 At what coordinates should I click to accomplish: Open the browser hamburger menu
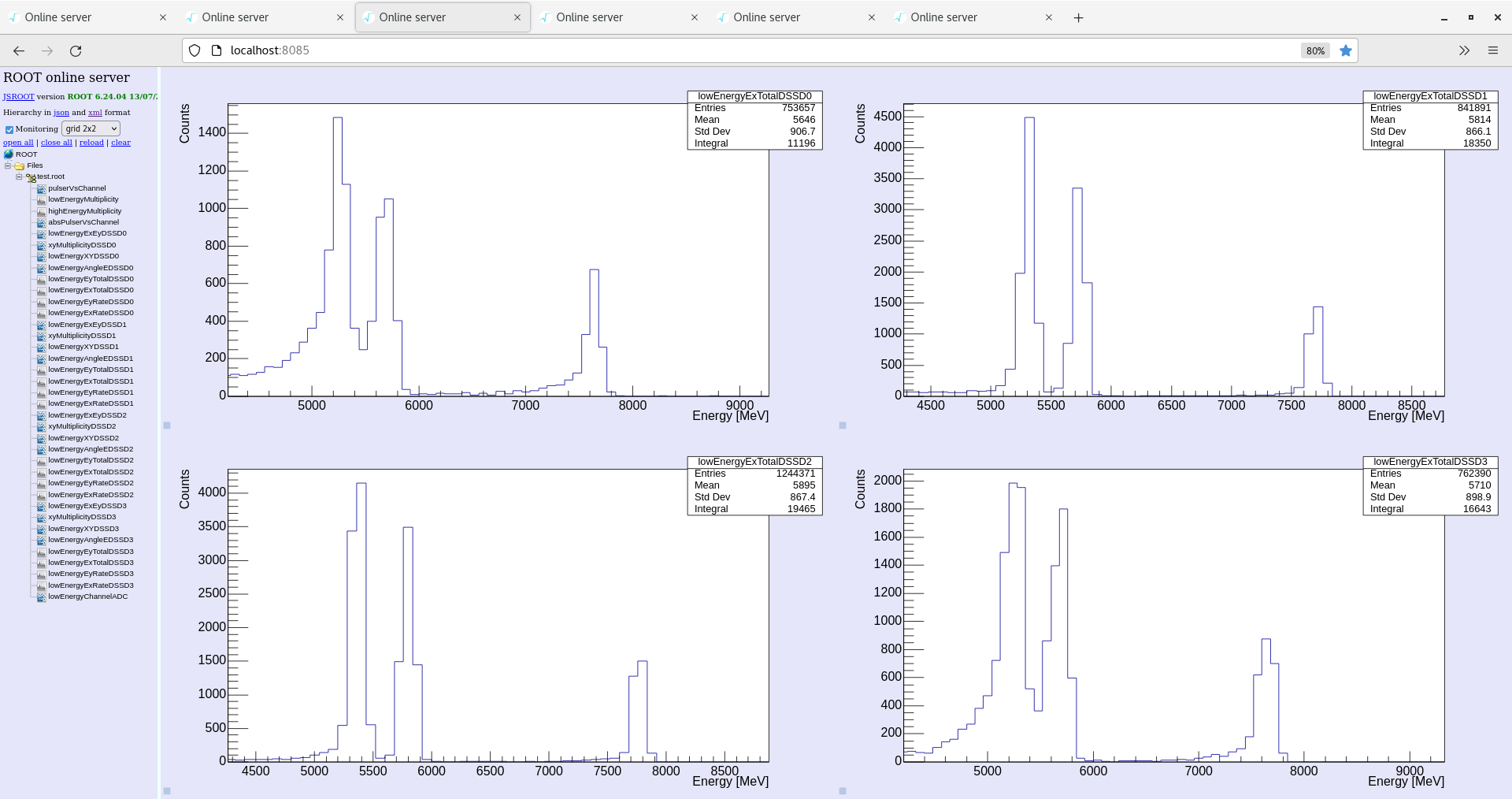pyautogui.click(x=1492, y=50)
